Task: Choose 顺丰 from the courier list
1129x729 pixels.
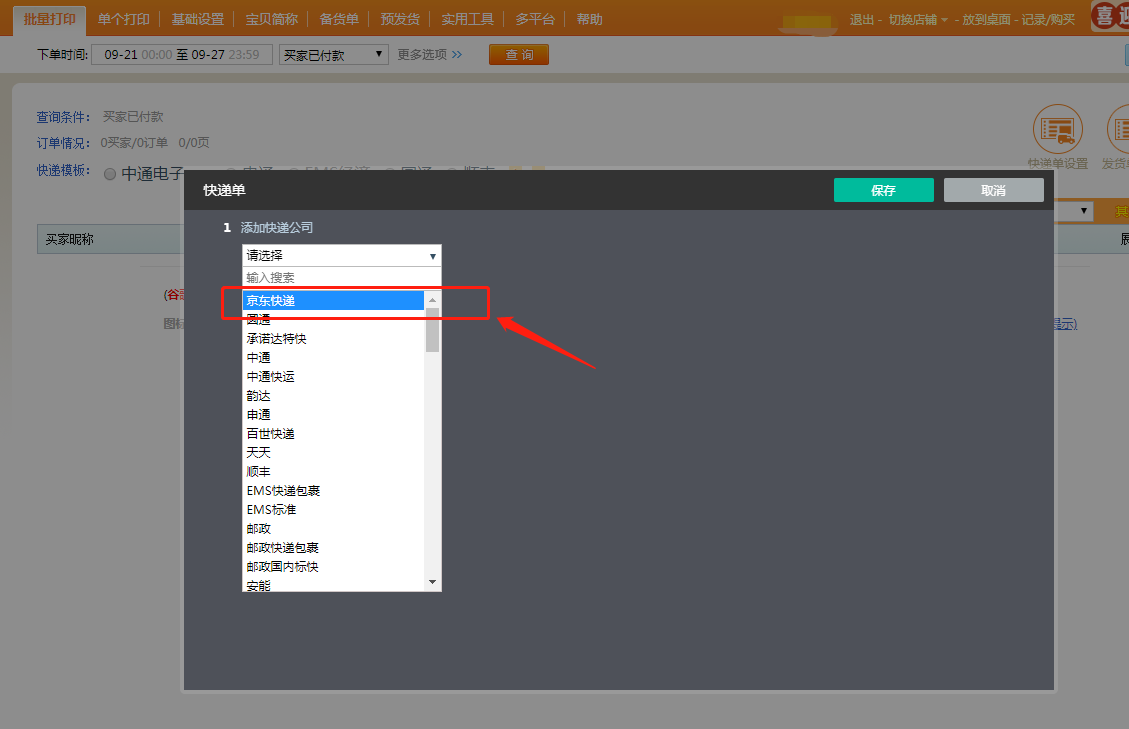Action: (333, 472)
